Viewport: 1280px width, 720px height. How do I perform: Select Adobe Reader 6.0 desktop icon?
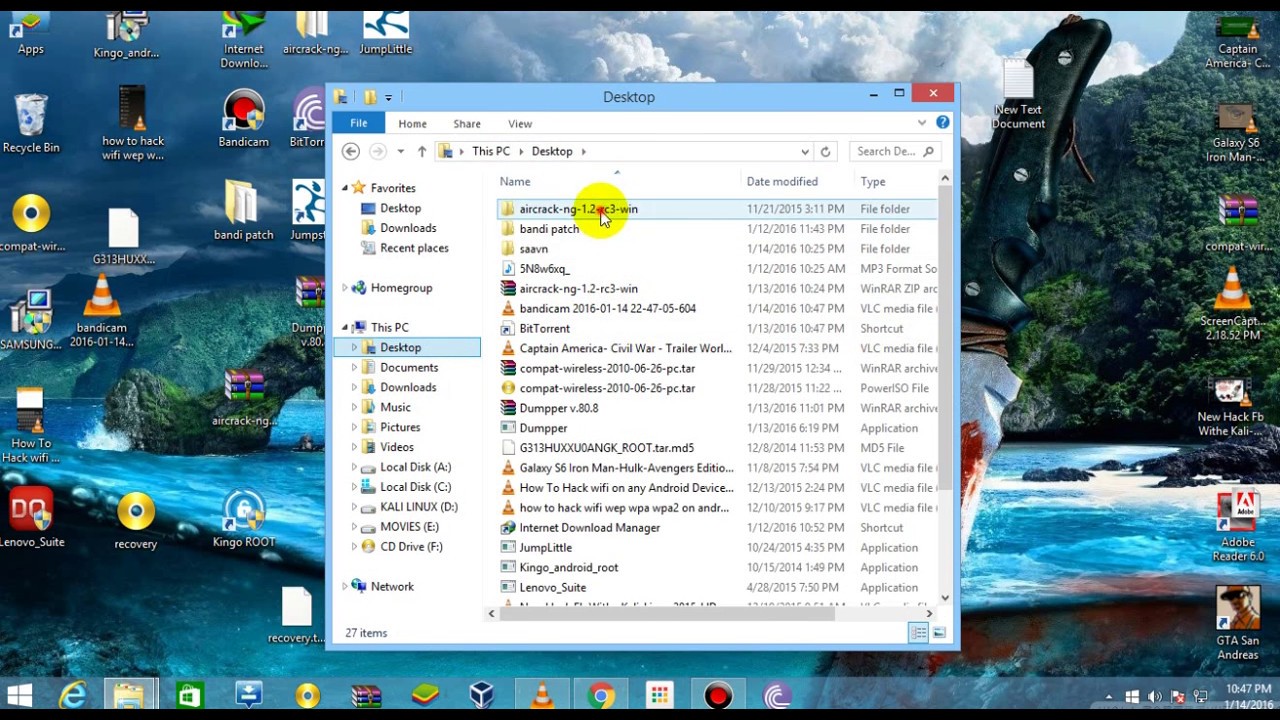[x=1238, y=526]
